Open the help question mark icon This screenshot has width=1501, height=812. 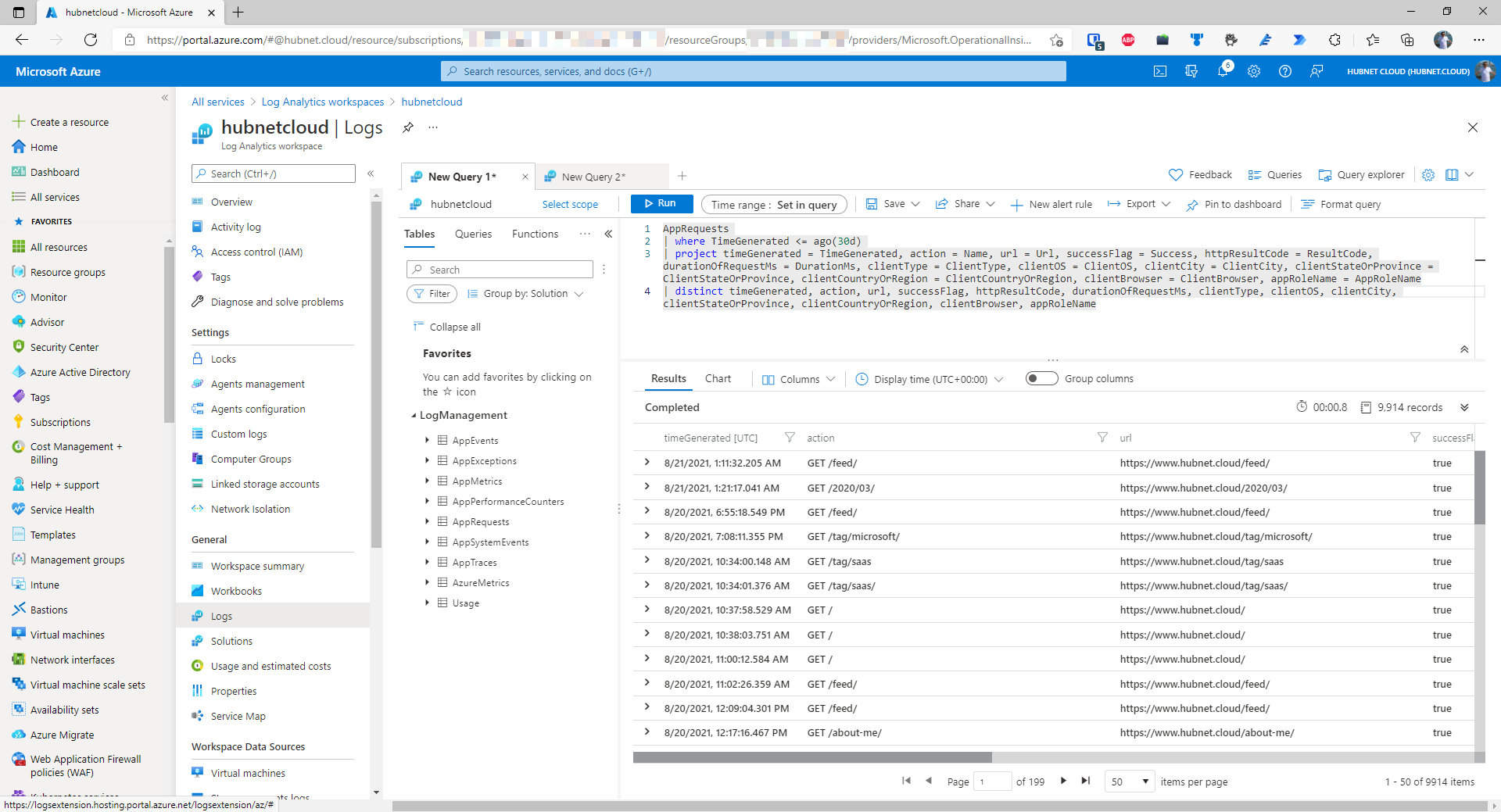coord(1285,71)
